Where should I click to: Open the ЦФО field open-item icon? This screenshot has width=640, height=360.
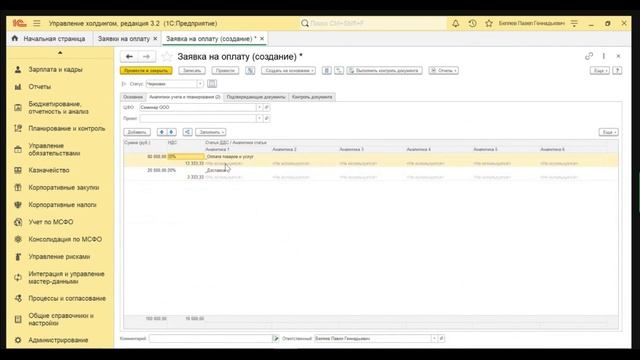(x=267, y=107)
